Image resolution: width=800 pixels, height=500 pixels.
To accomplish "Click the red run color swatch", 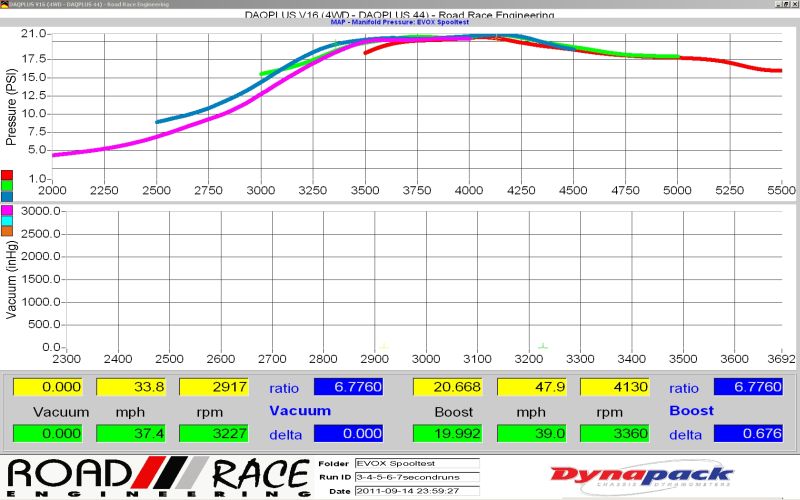I will tap(7, 175).
